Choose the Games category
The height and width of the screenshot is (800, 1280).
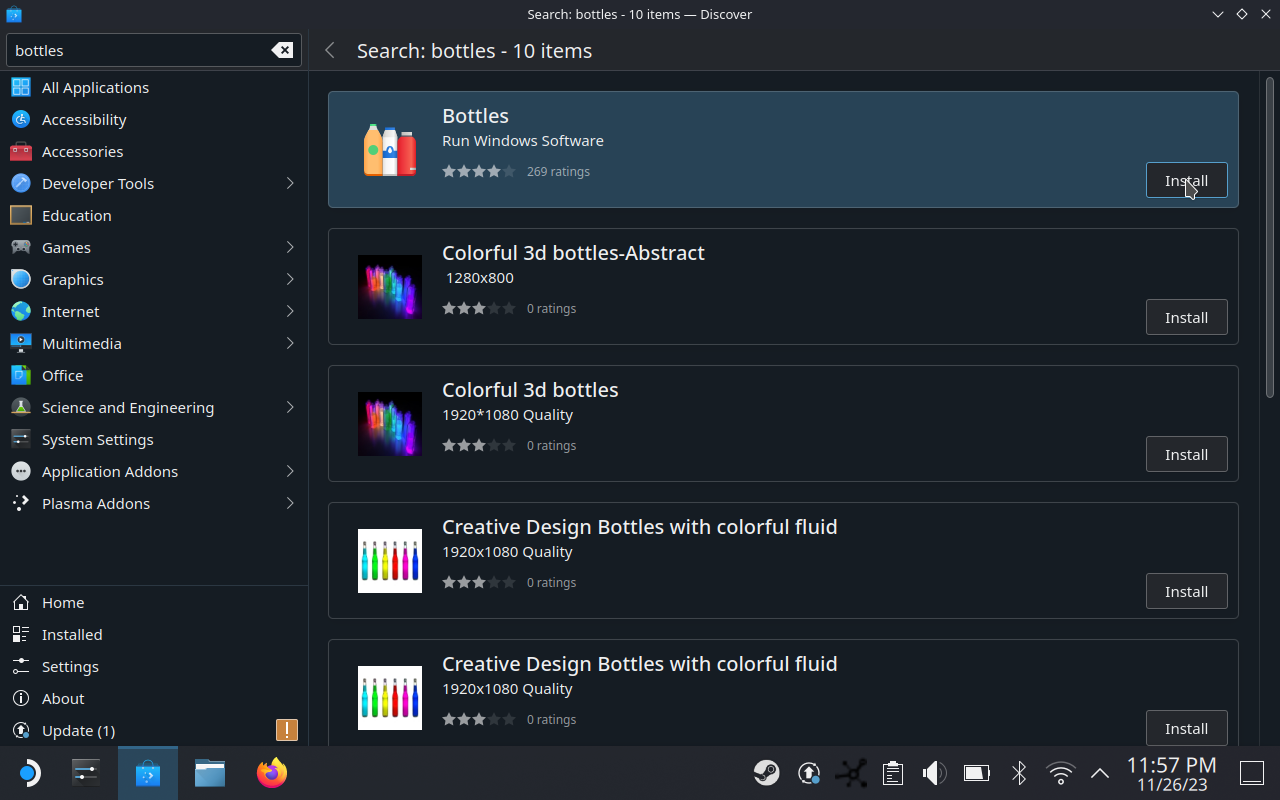tap(154, 247)
